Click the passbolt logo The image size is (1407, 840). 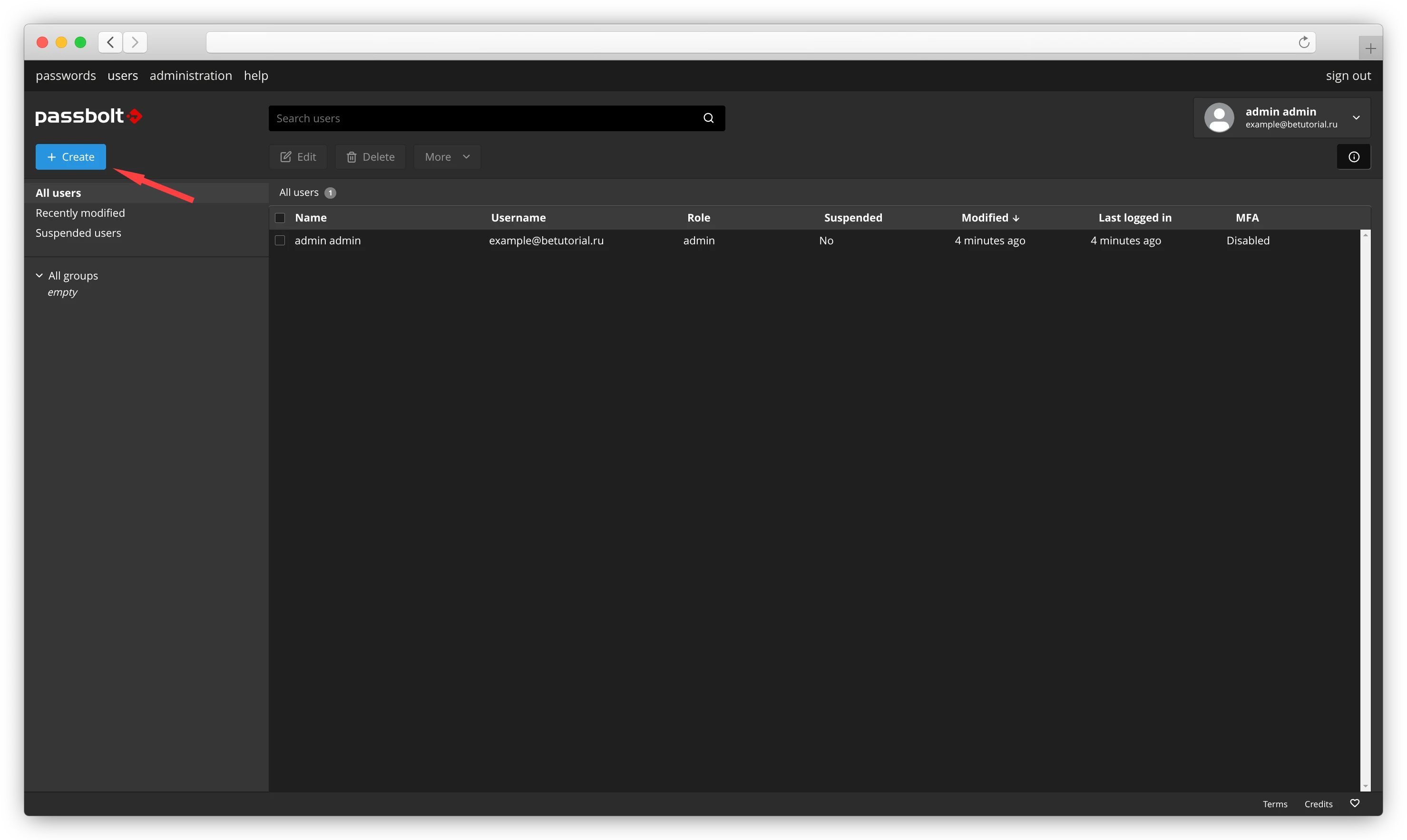pyautogui.click(x=88, y=116)
